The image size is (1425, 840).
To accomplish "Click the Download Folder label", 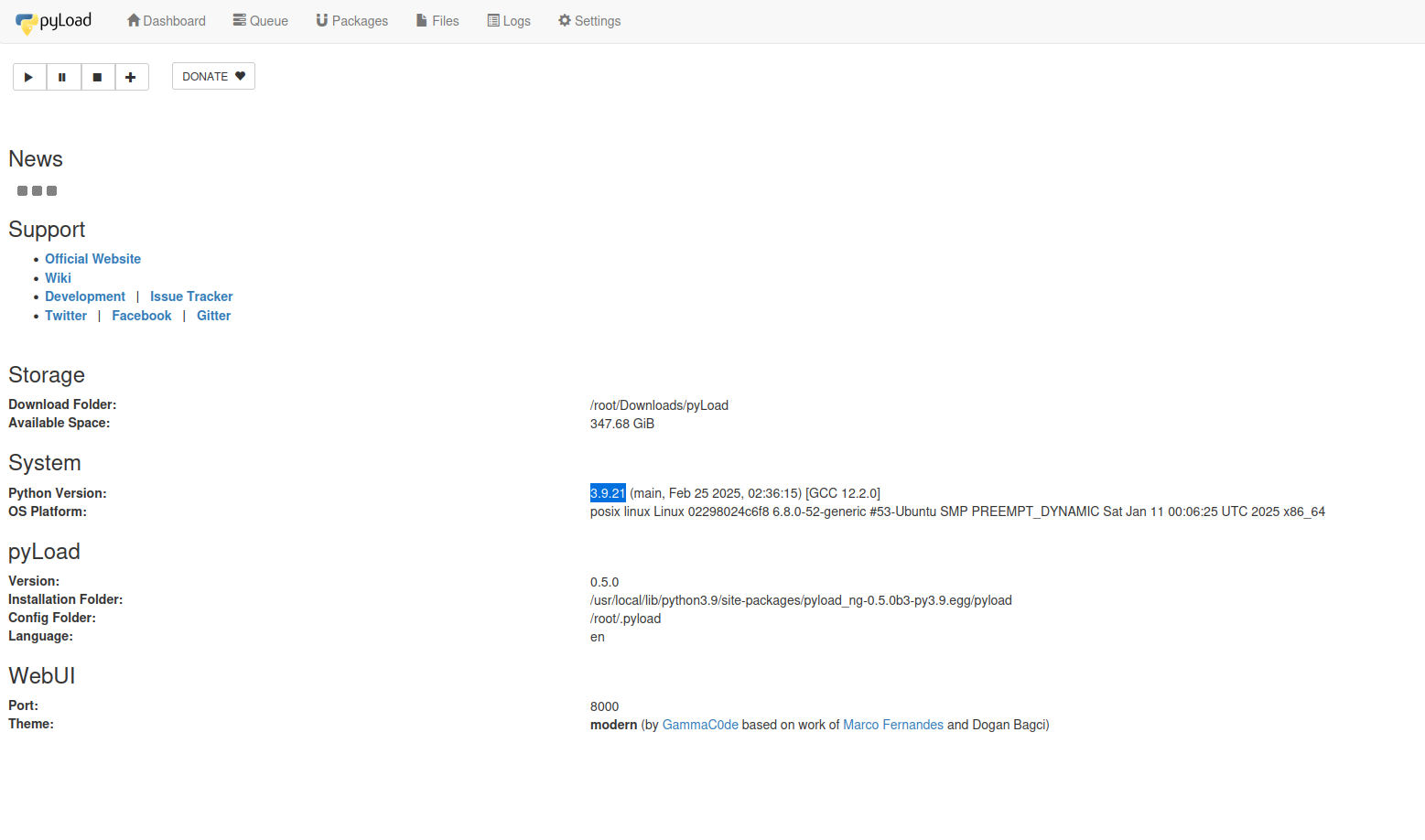I will [62, 404].
